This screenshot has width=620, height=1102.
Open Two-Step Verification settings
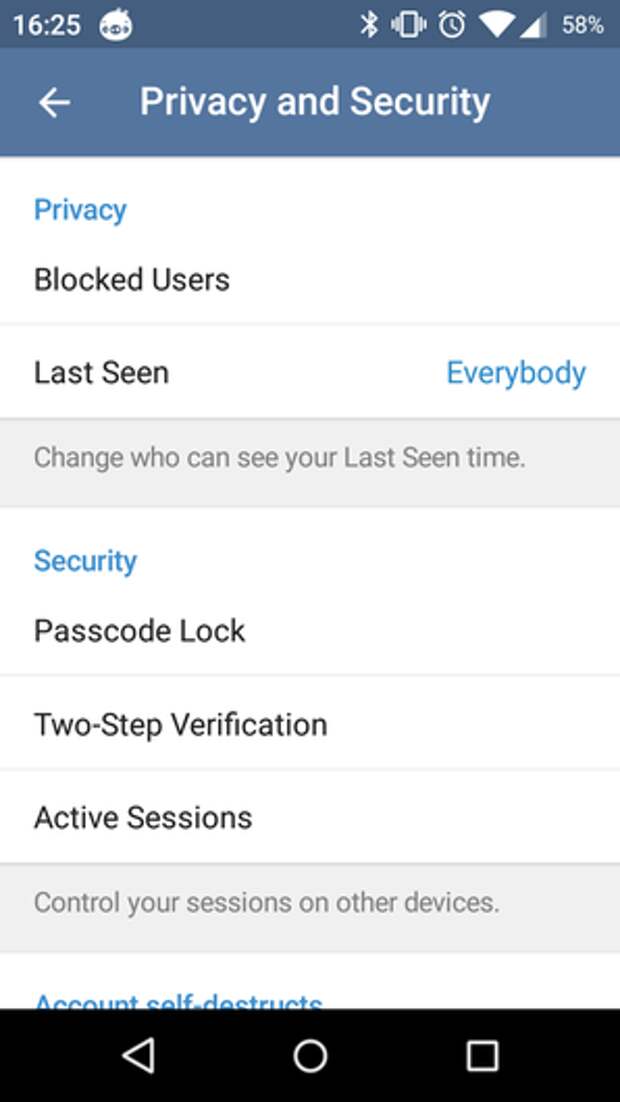pyautogui.click(x=310, y=724)
